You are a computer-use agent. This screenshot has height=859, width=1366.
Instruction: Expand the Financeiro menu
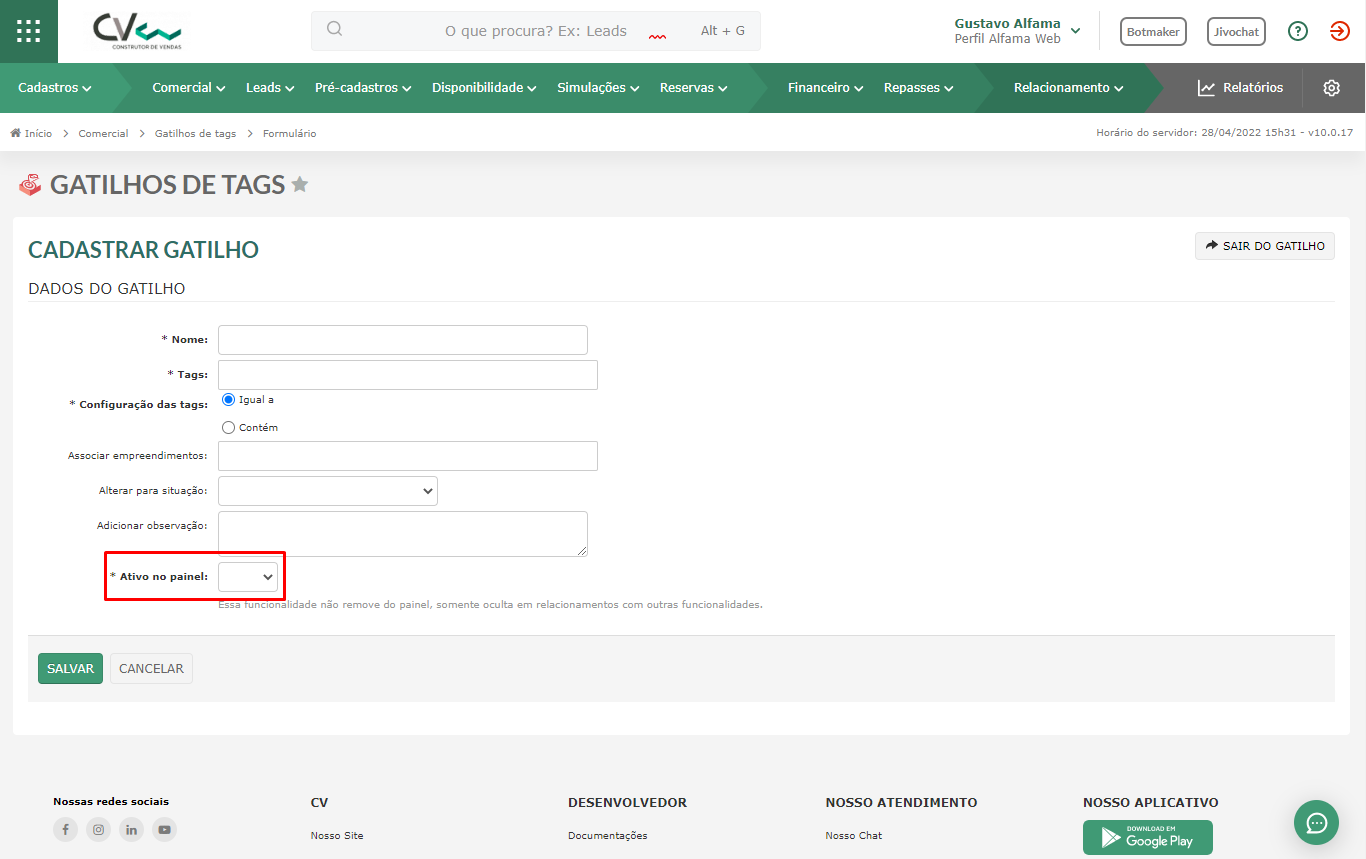coord(826,88)
